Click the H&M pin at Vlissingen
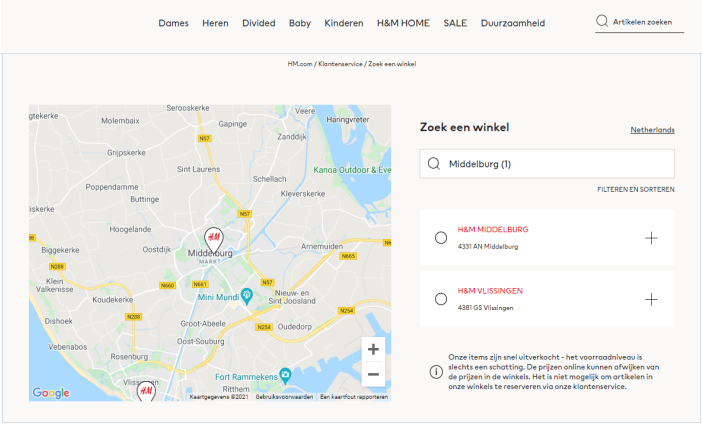 [x=146, y=391]
